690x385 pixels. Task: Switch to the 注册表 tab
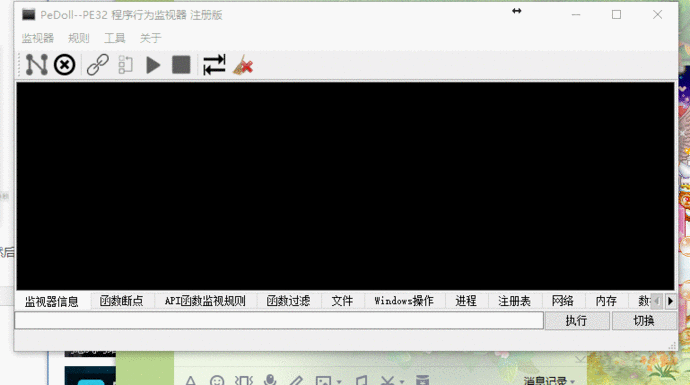tap(514, 301)
